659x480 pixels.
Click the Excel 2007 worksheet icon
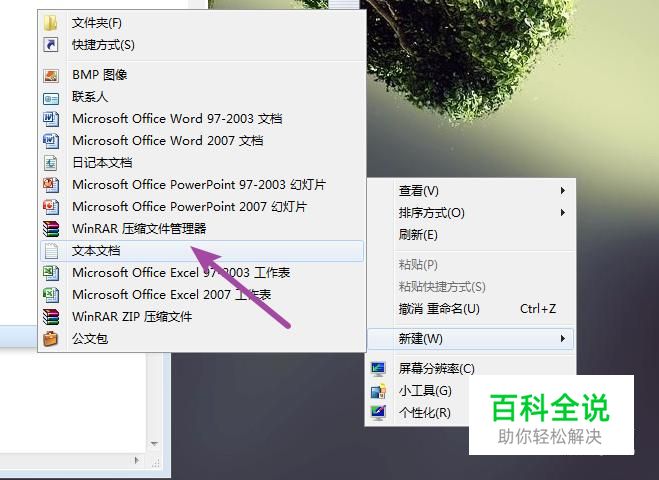51,295
